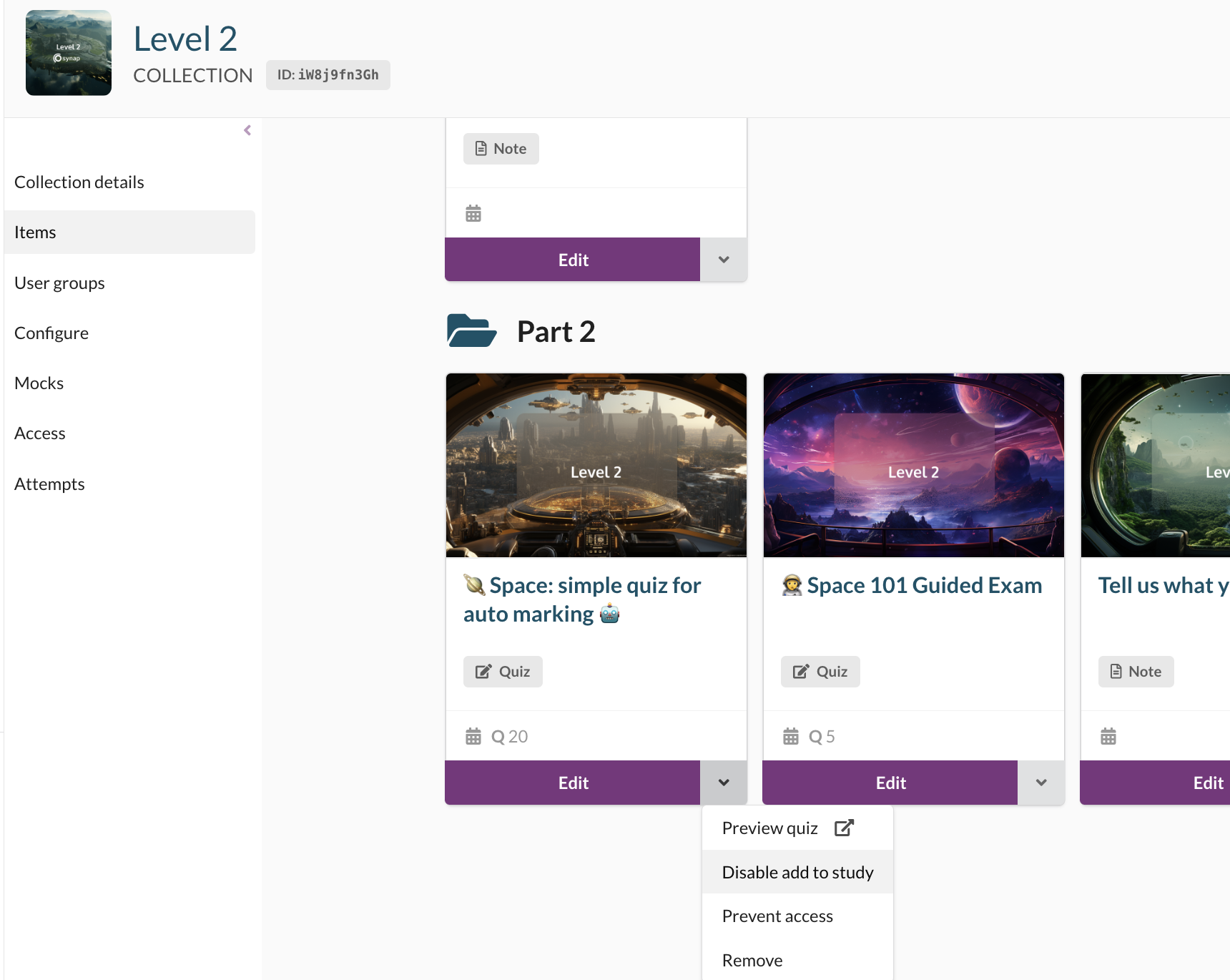Click calendar icon on the top Note card
This screenshot has width=1230, height=980.
click(x=473, y=213)
